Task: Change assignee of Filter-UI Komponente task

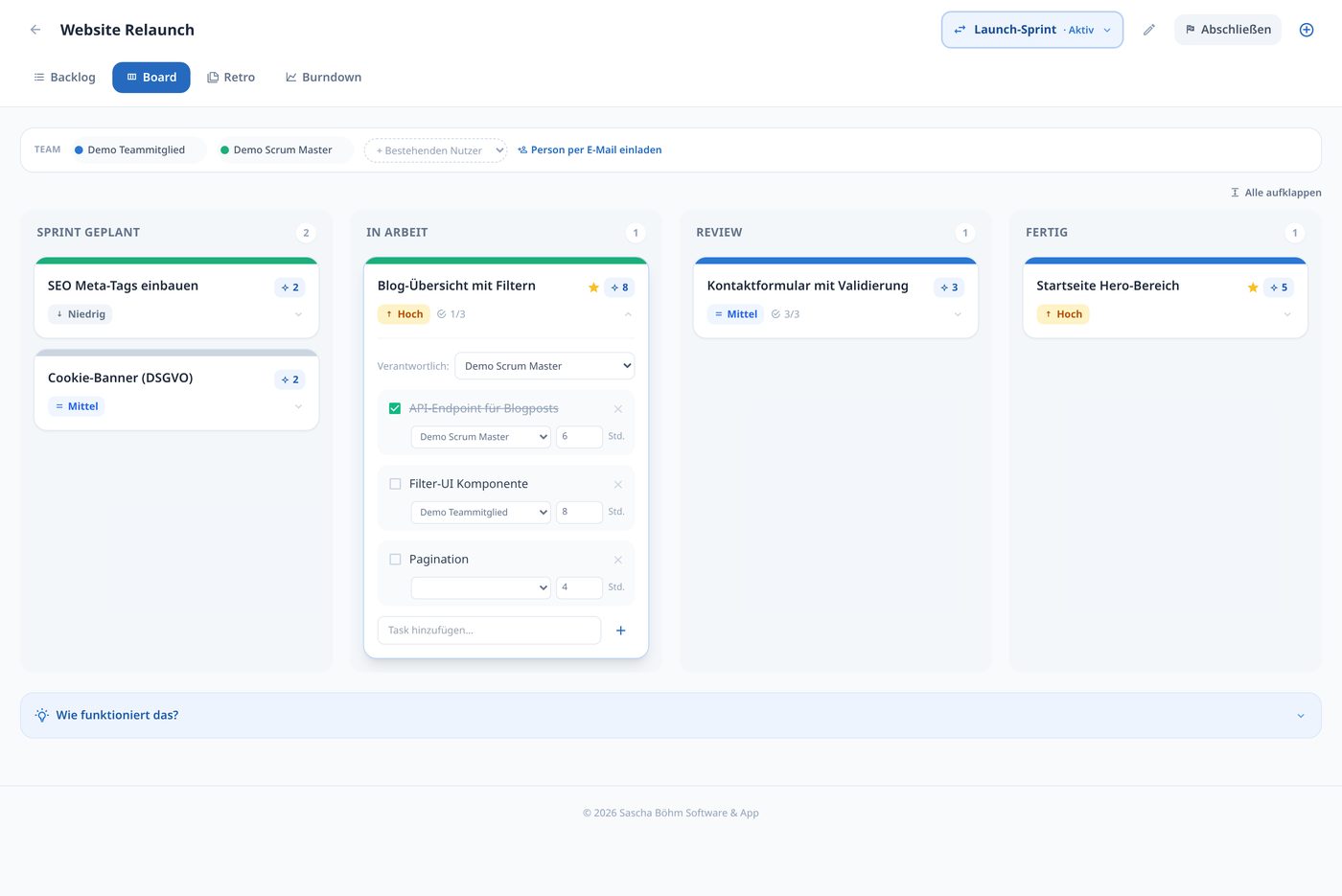Action: (x=481, y=513)
